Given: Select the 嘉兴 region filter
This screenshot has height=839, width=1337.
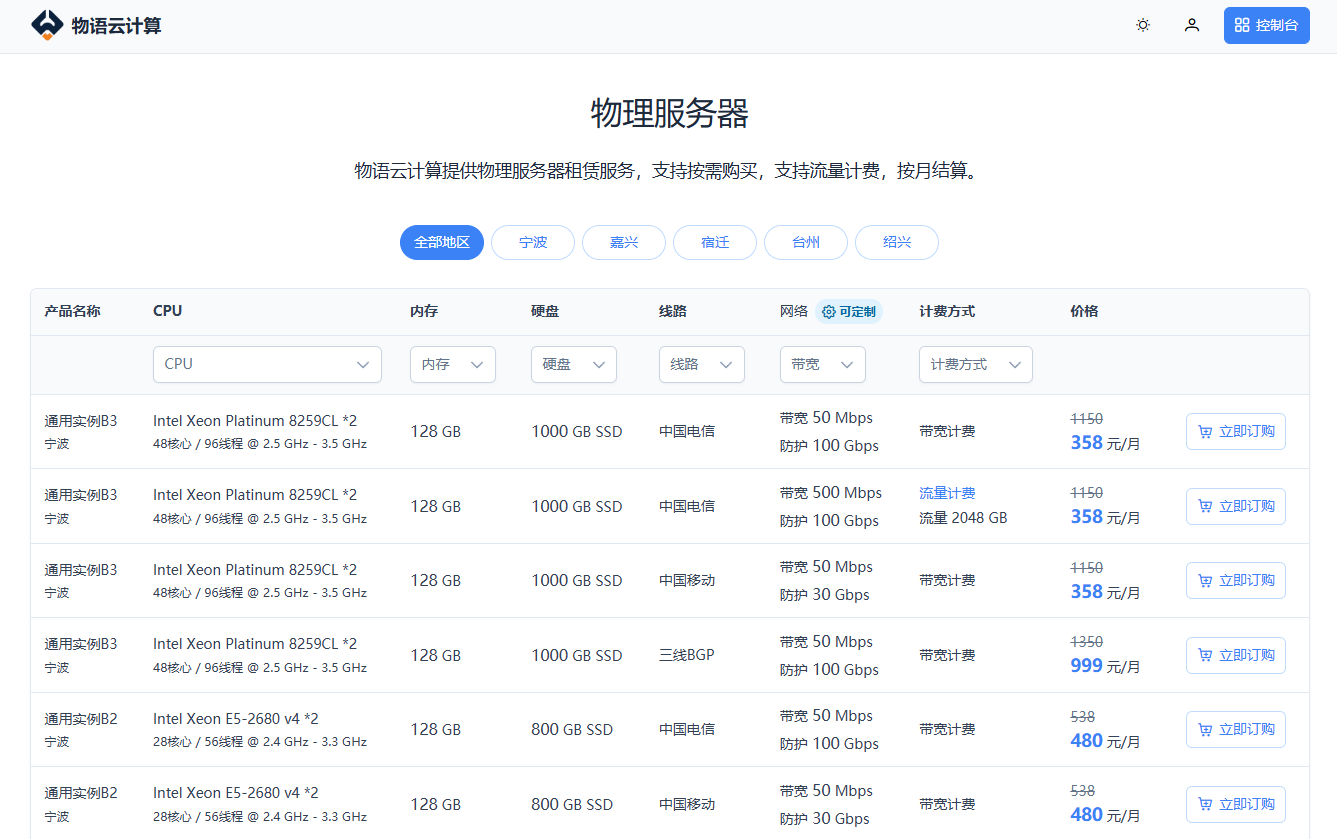Looking at the screenshot, I should point(624,242).
